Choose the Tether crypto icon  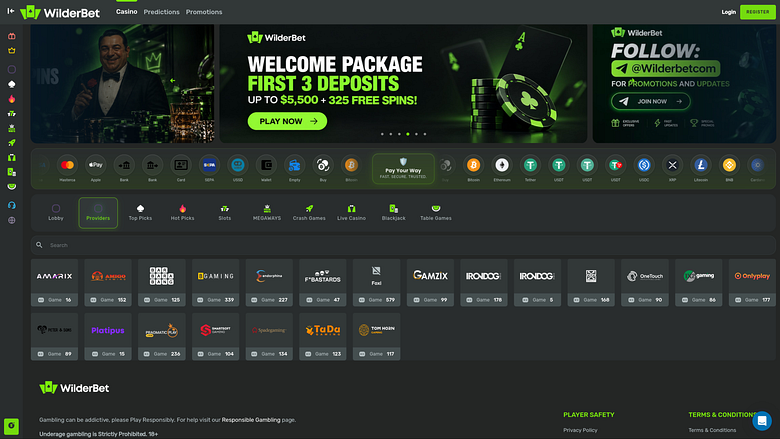(x=530, y=165)
